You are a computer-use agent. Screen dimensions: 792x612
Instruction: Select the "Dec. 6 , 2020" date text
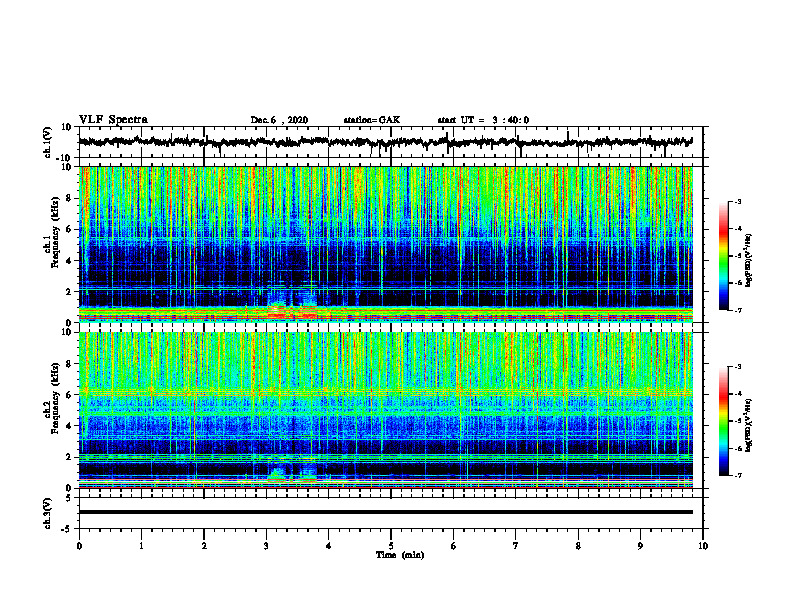click(x=279, y=120)
